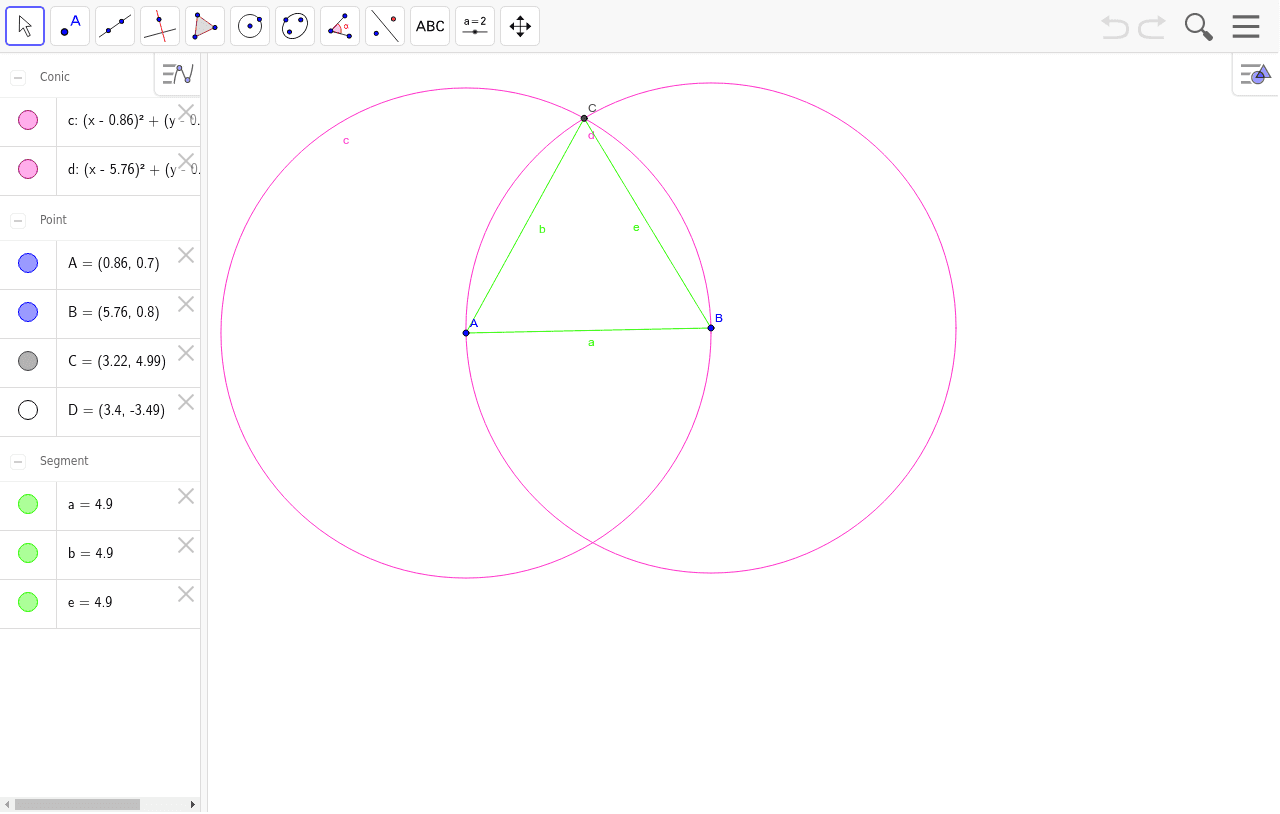Delete segment e with its X
Screen dimensions: 1280x814
(x=186, y=594)
